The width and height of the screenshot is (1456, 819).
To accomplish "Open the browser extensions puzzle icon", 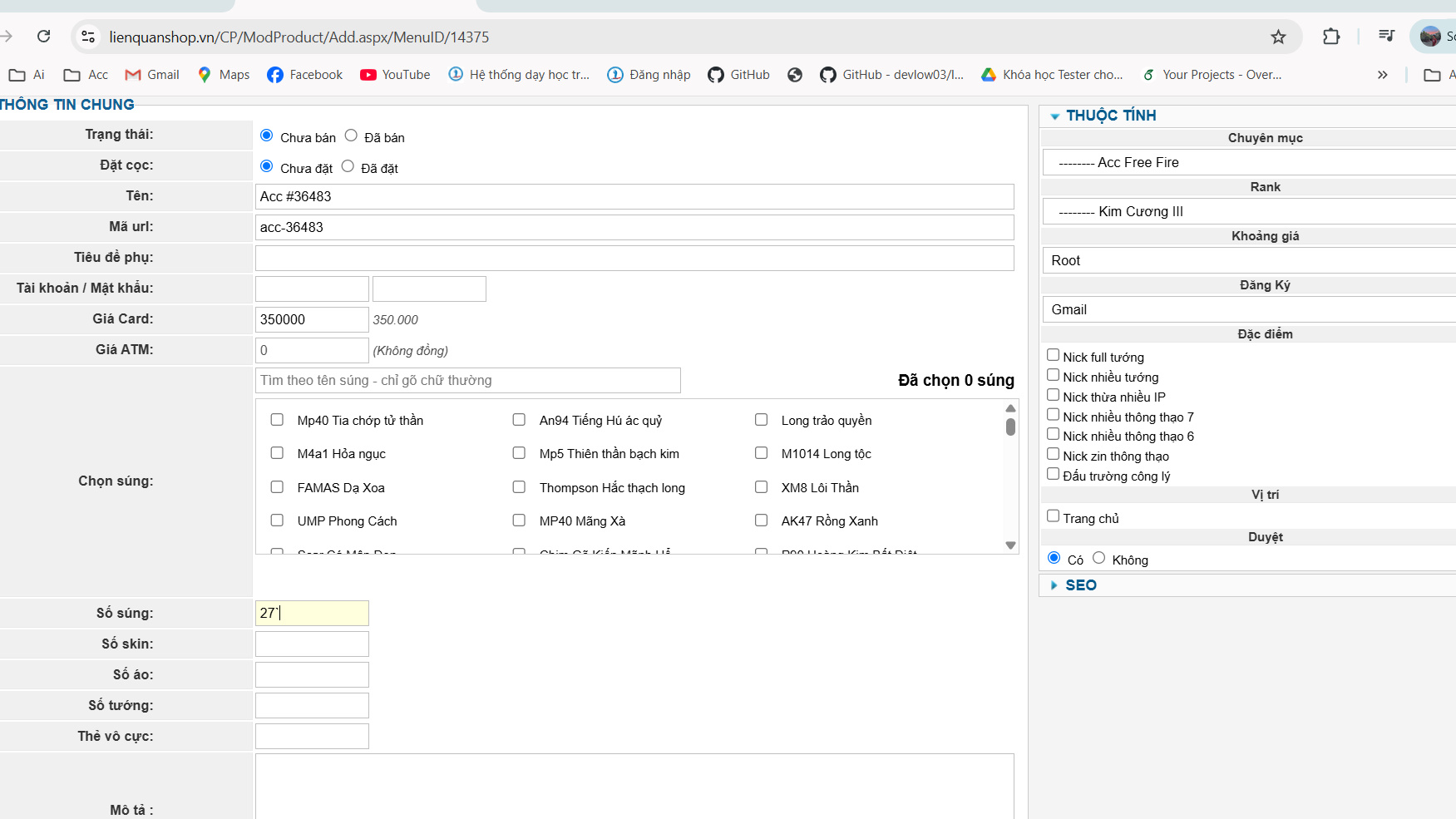I will (1330, 37).
